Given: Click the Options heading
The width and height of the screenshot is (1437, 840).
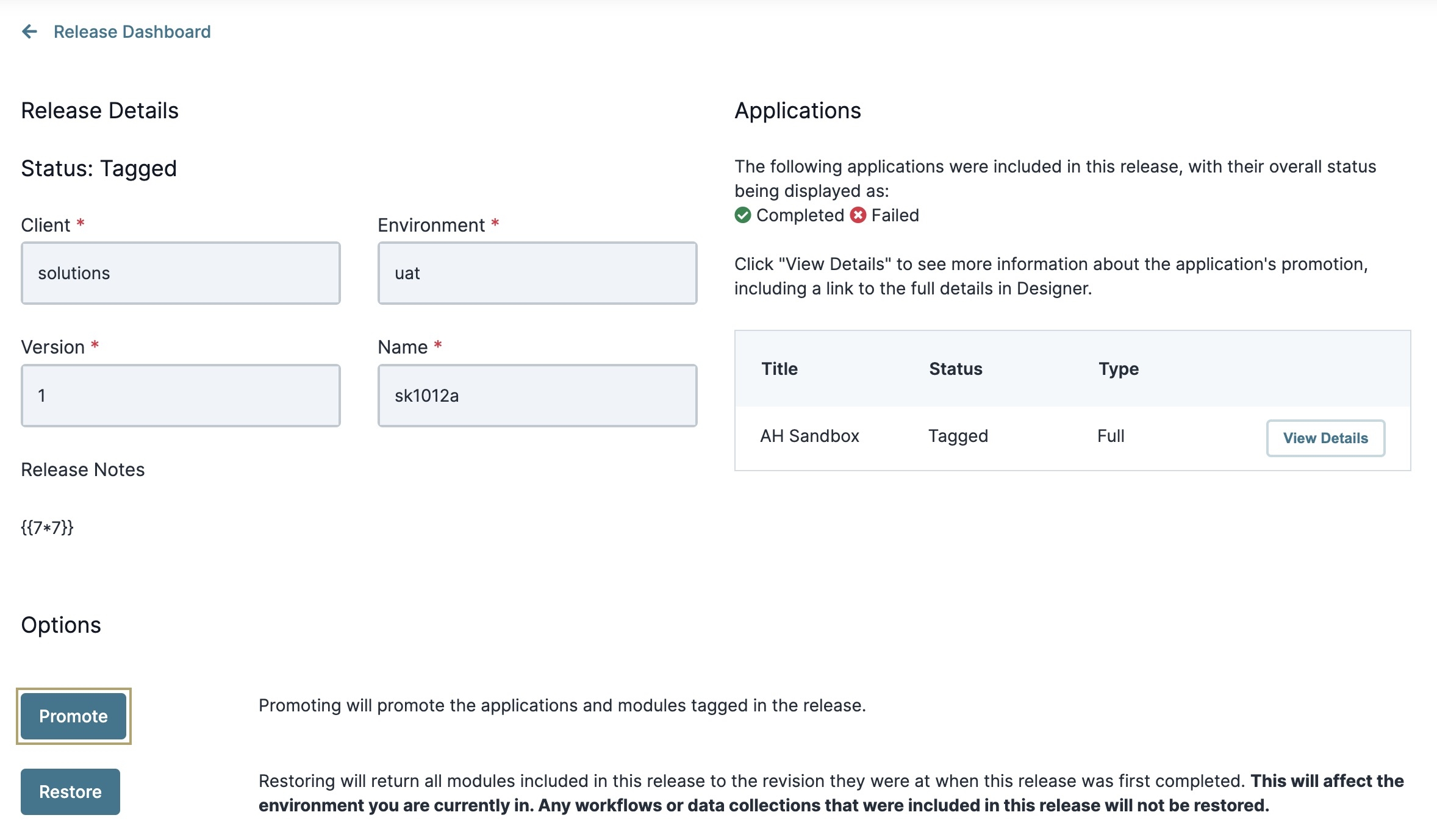Looking at the screenshot, I should click(x=61, y=625).
